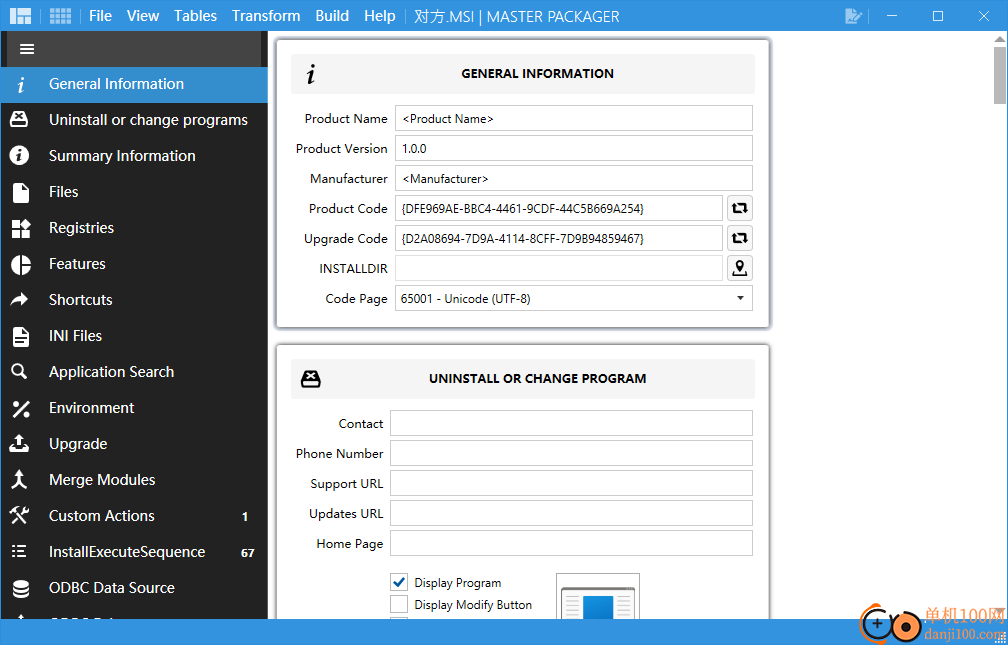
Task: Open the Registries section label
Action: 82,228
